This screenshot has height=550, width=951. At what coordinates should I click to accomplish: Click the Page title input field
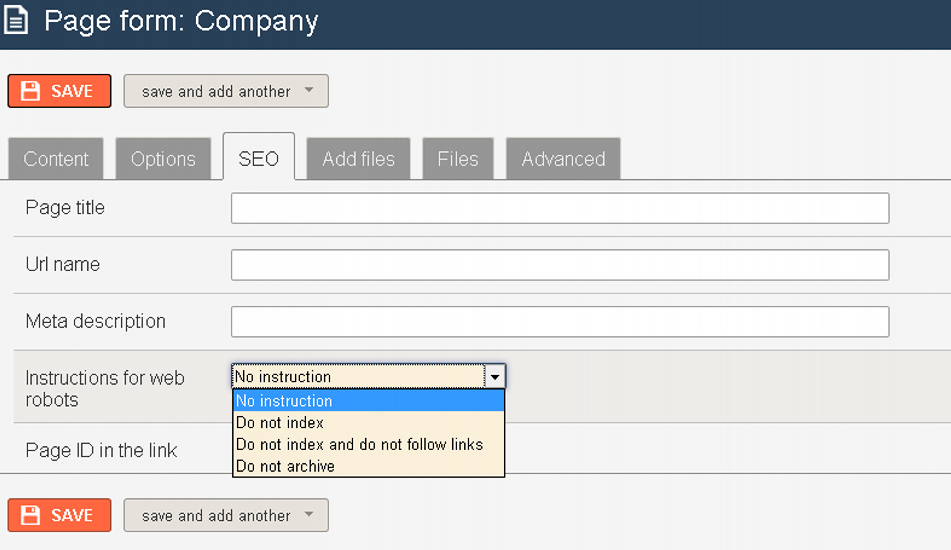pyautogui.click(x=560, y=208)
